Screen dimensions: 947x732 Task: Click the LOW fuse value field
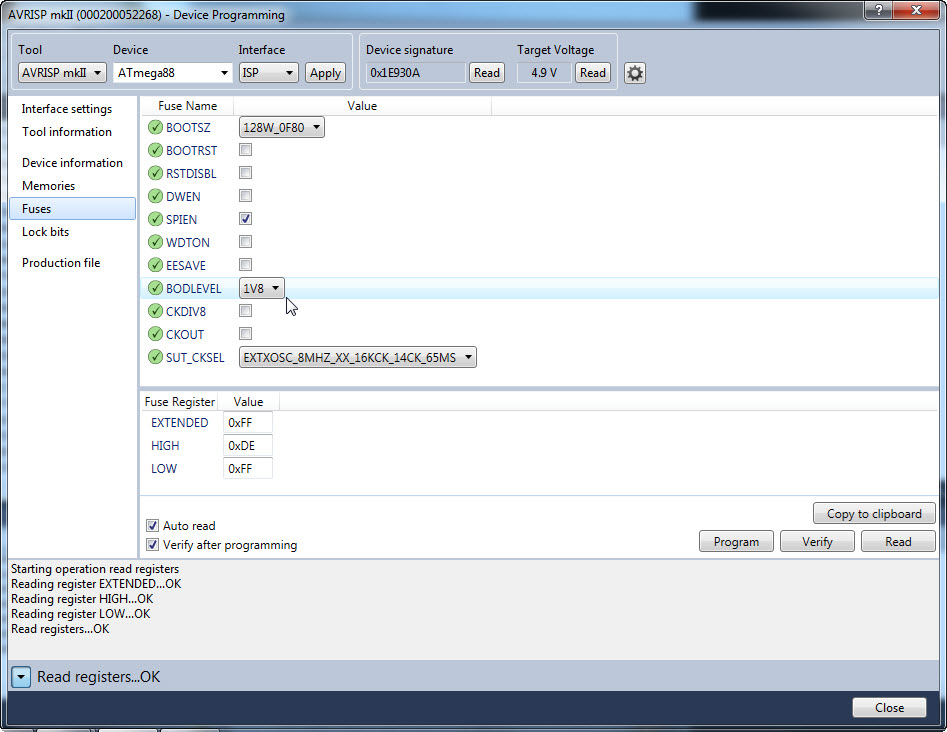(x=248, y=469)
